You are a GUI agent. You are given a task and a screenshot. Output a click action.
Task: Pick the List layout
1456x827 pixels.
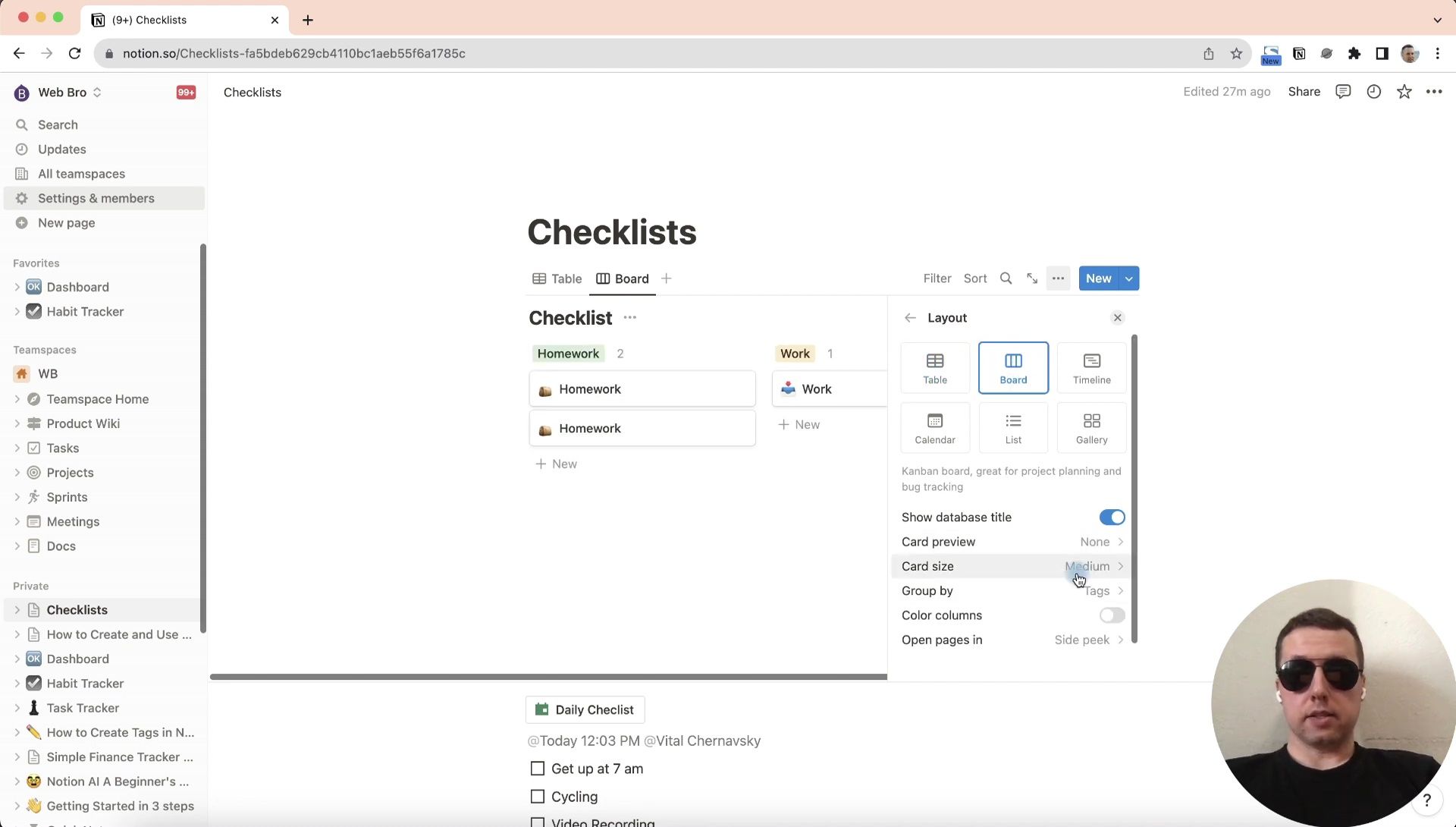[1013, 428]
